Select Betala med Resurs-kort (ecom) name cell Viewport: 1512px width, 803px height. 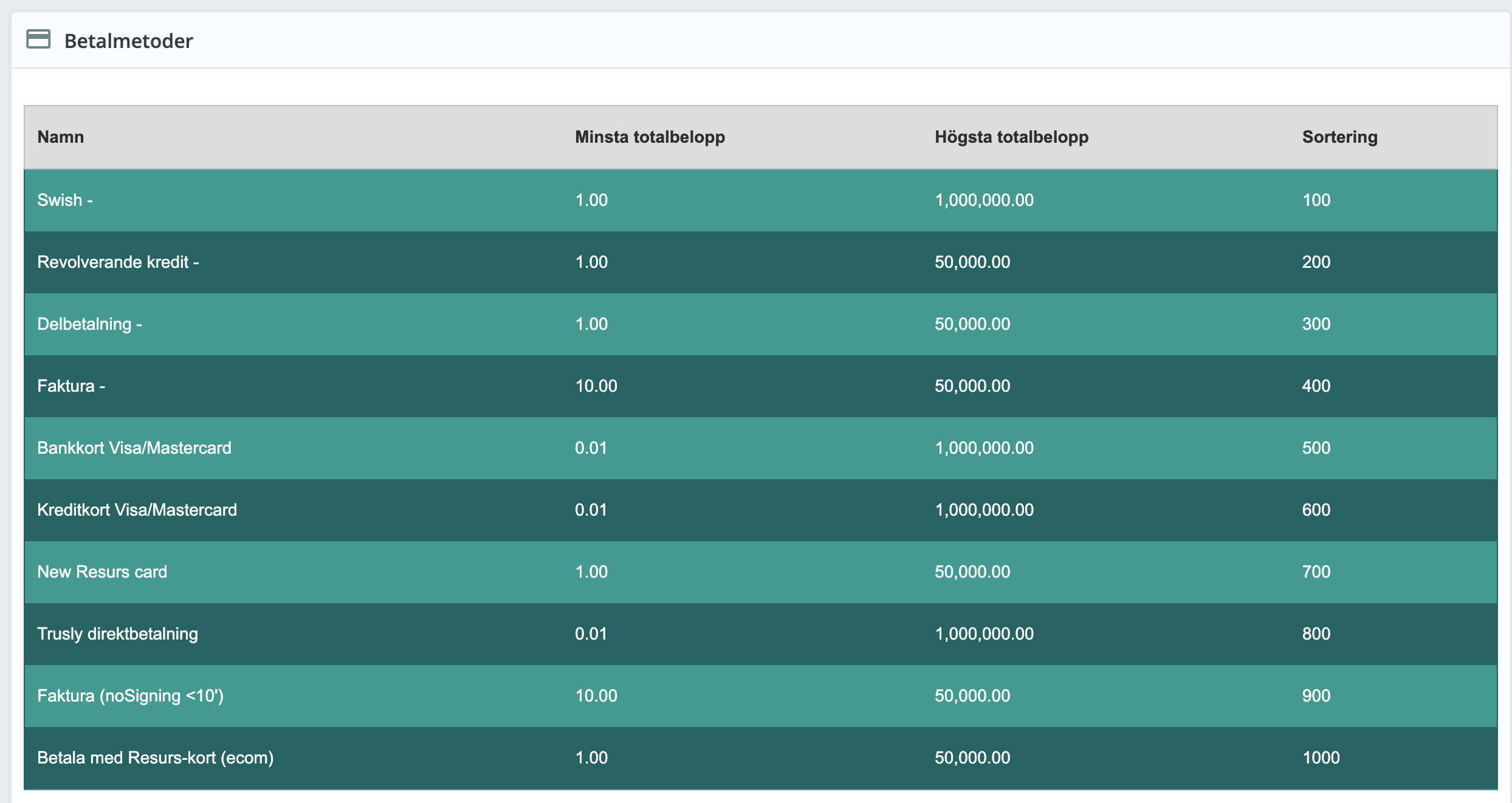[155, 757]
